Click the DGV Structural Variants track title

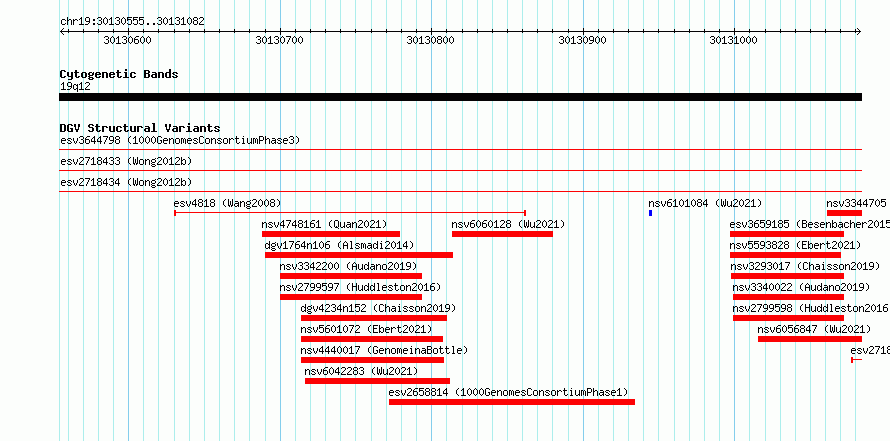(140, 128)
